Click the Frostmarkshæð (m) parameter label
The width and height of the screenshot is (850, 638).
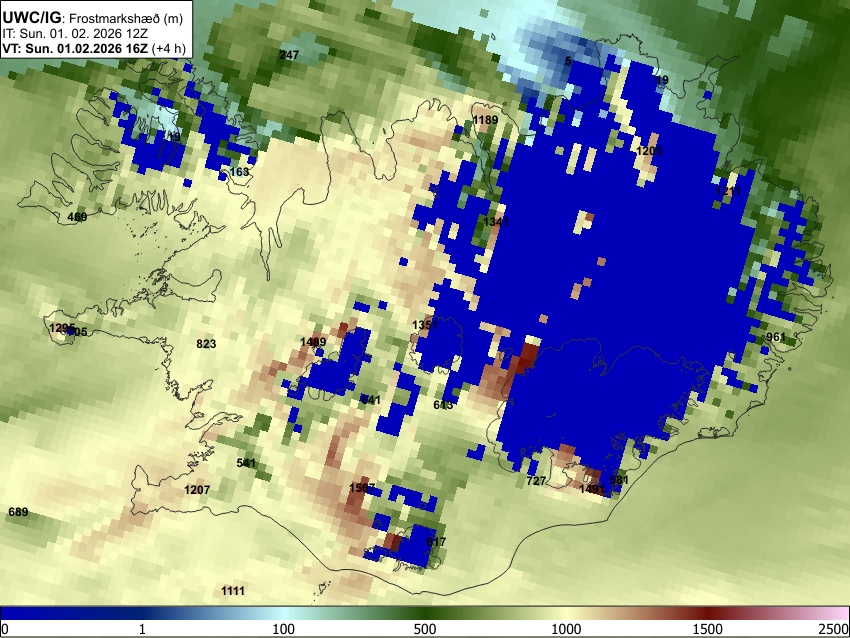(126, 18)
